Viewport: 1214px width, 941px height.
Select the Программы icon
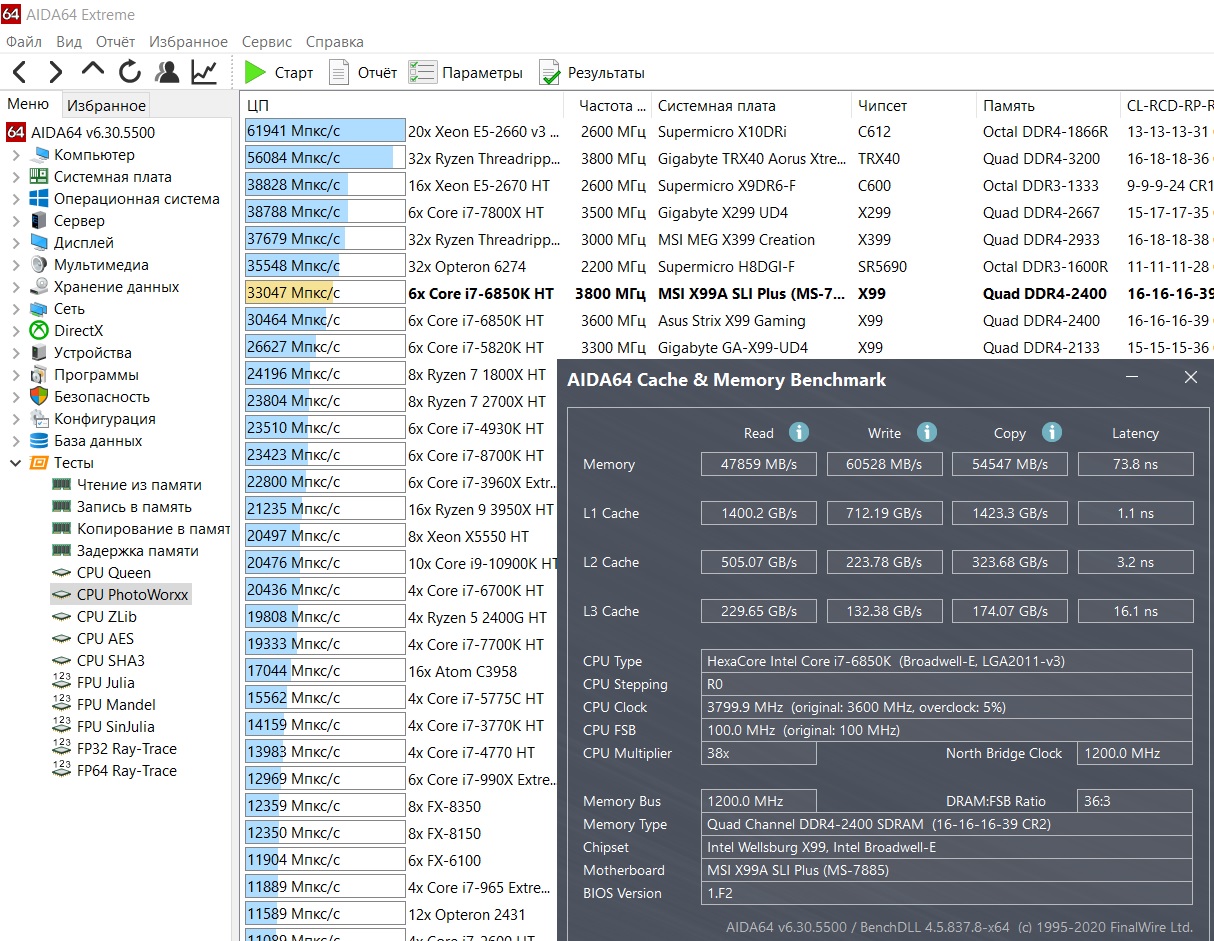(39, 375)
